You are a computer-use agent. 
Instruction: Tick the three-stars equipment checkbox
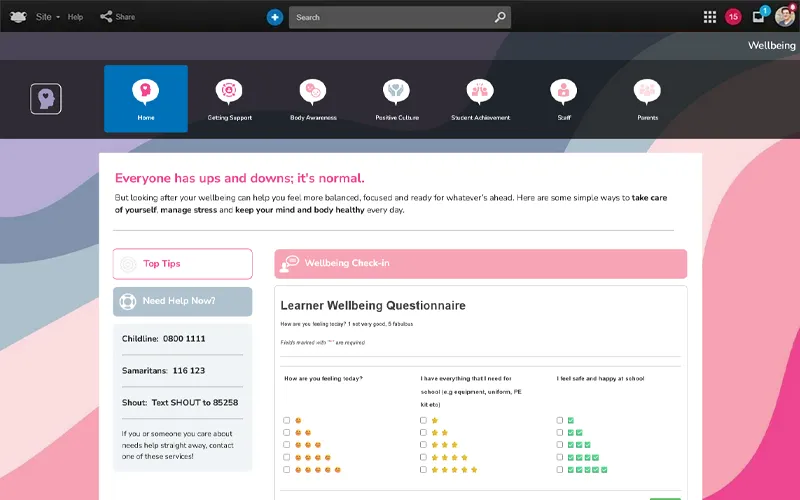click(423, 445)
